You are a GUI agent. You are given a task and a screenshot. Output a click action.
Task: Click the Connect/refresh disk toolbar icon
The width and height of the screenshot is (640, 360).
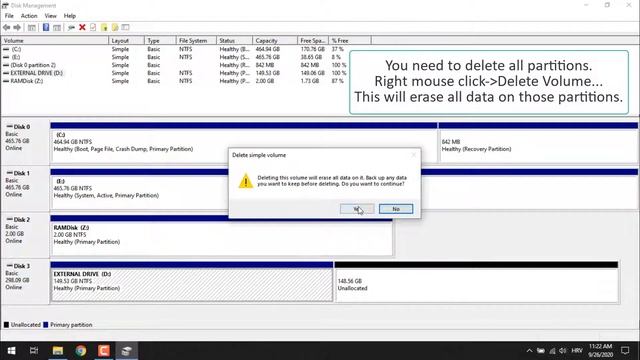click(71, 27)
